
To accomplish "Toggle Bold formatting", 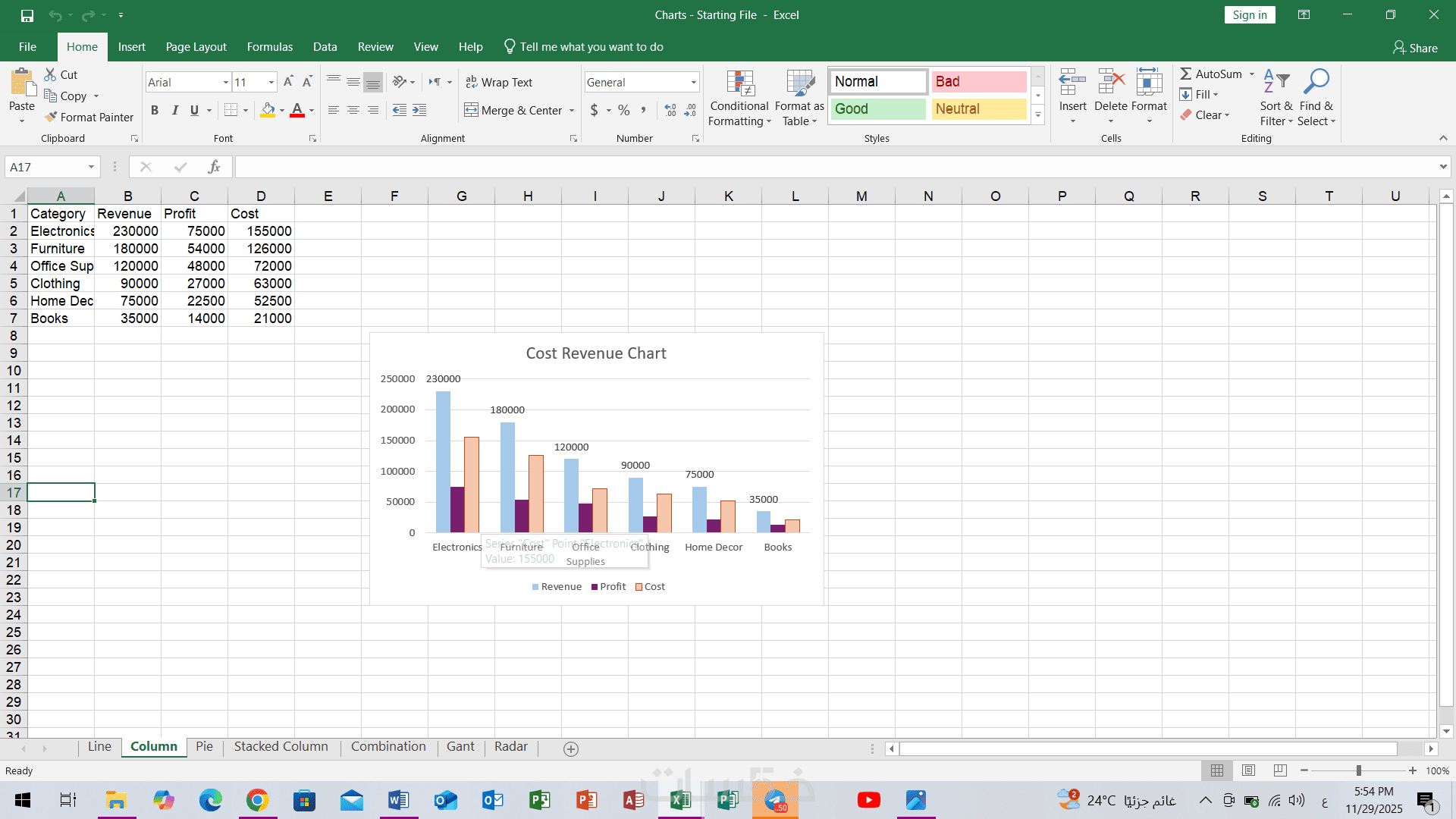I will click(x=155, y=110).
